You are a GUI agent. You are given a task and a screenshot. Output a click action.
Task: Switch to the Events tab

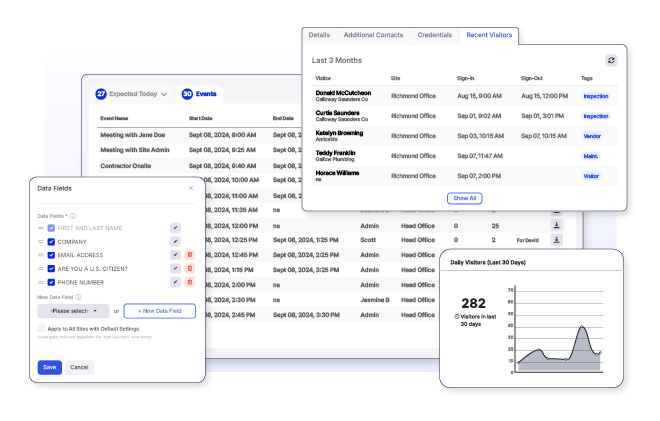pyautogui.click(x=200, y=94)
